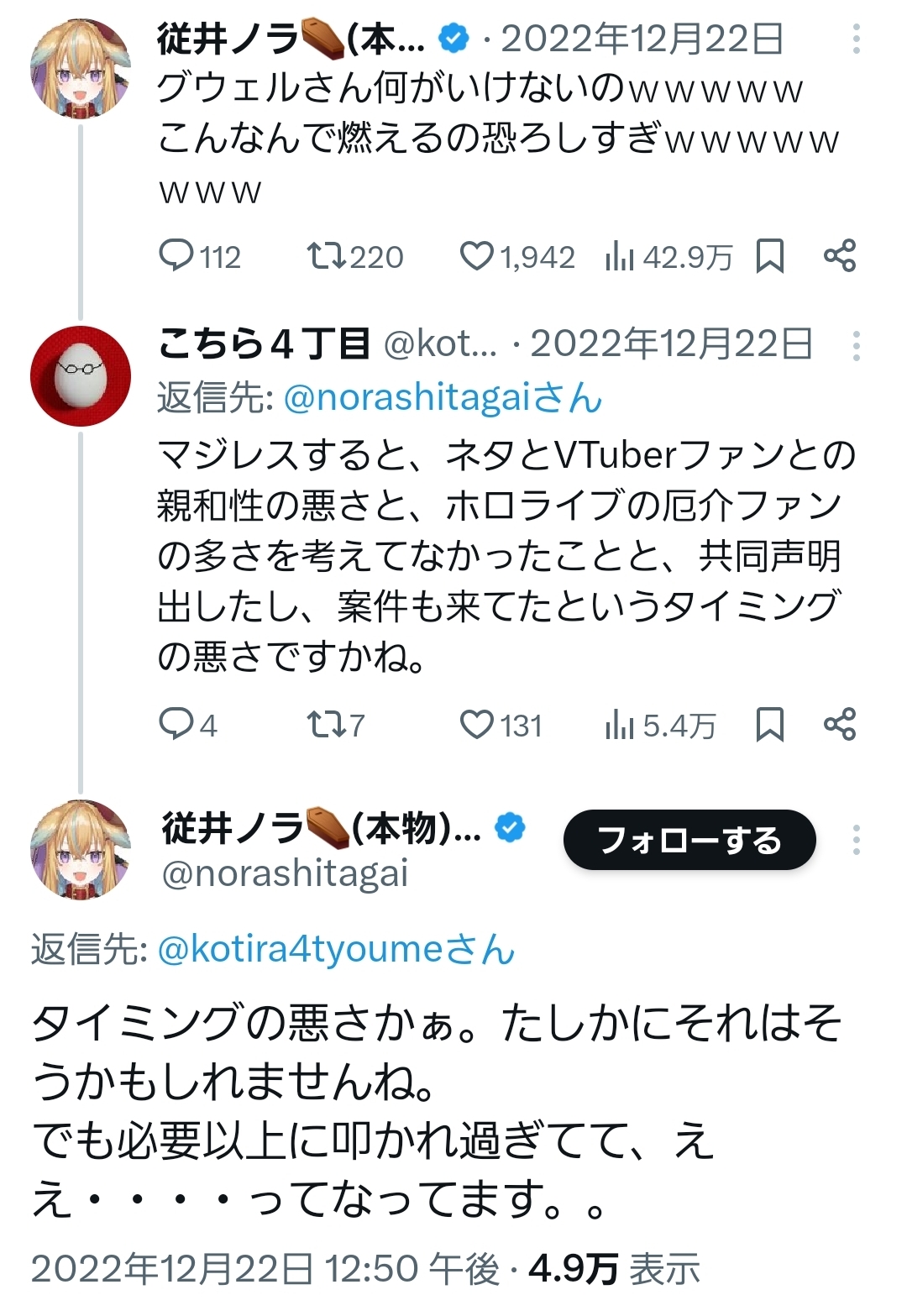Open the @norashitagai mention link

pos(443,398)
